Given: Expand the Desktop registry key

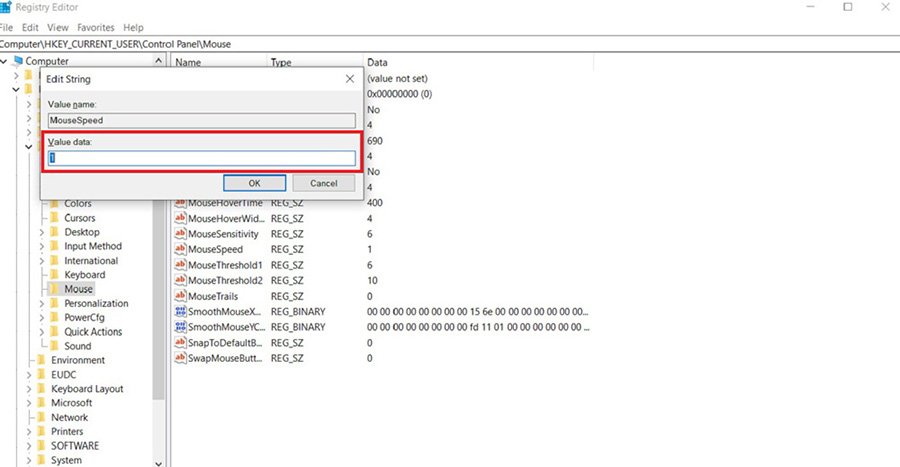Looking at the screenshot, I should [42, 232].
